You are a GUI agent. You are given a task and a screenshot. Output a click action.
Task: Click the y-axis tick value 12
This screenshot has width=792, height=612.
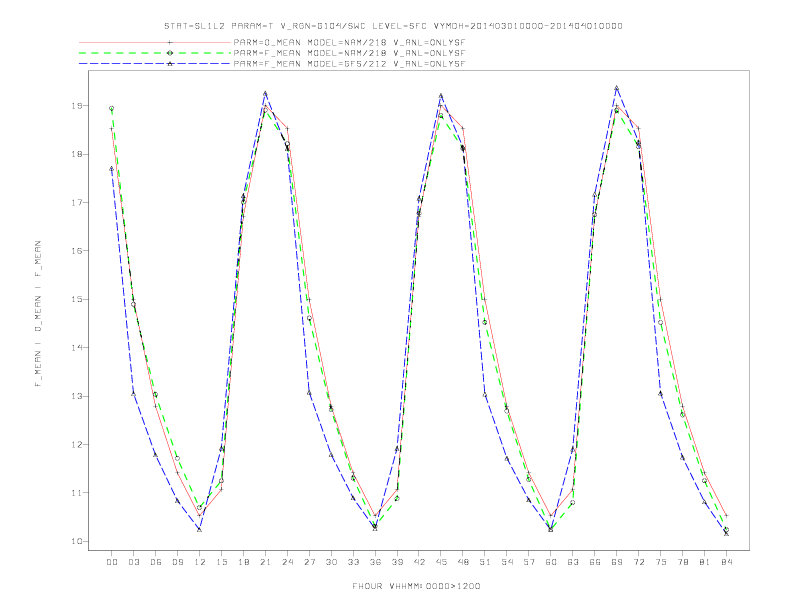pyautogui.click(x=77, y=445)
